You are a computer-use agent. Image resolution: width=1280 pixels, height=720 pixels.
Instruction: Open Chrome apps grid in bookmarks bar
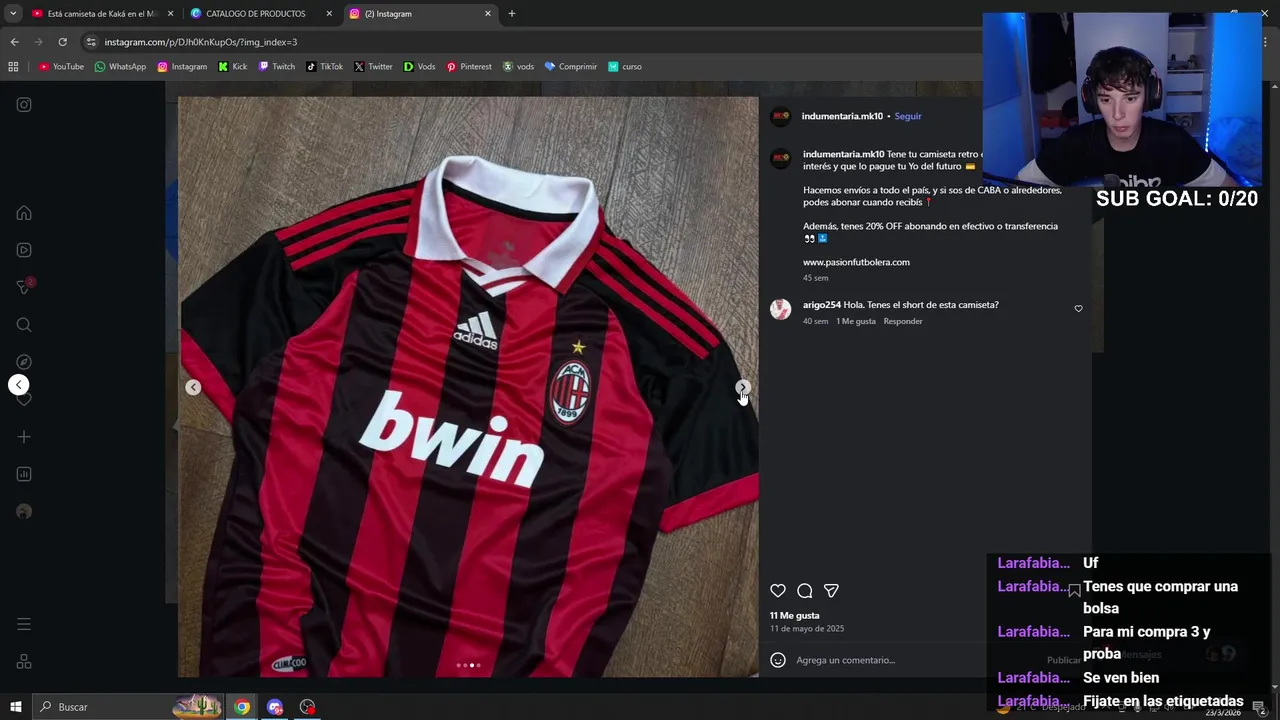pyautogui.click(x=13, y=67)
